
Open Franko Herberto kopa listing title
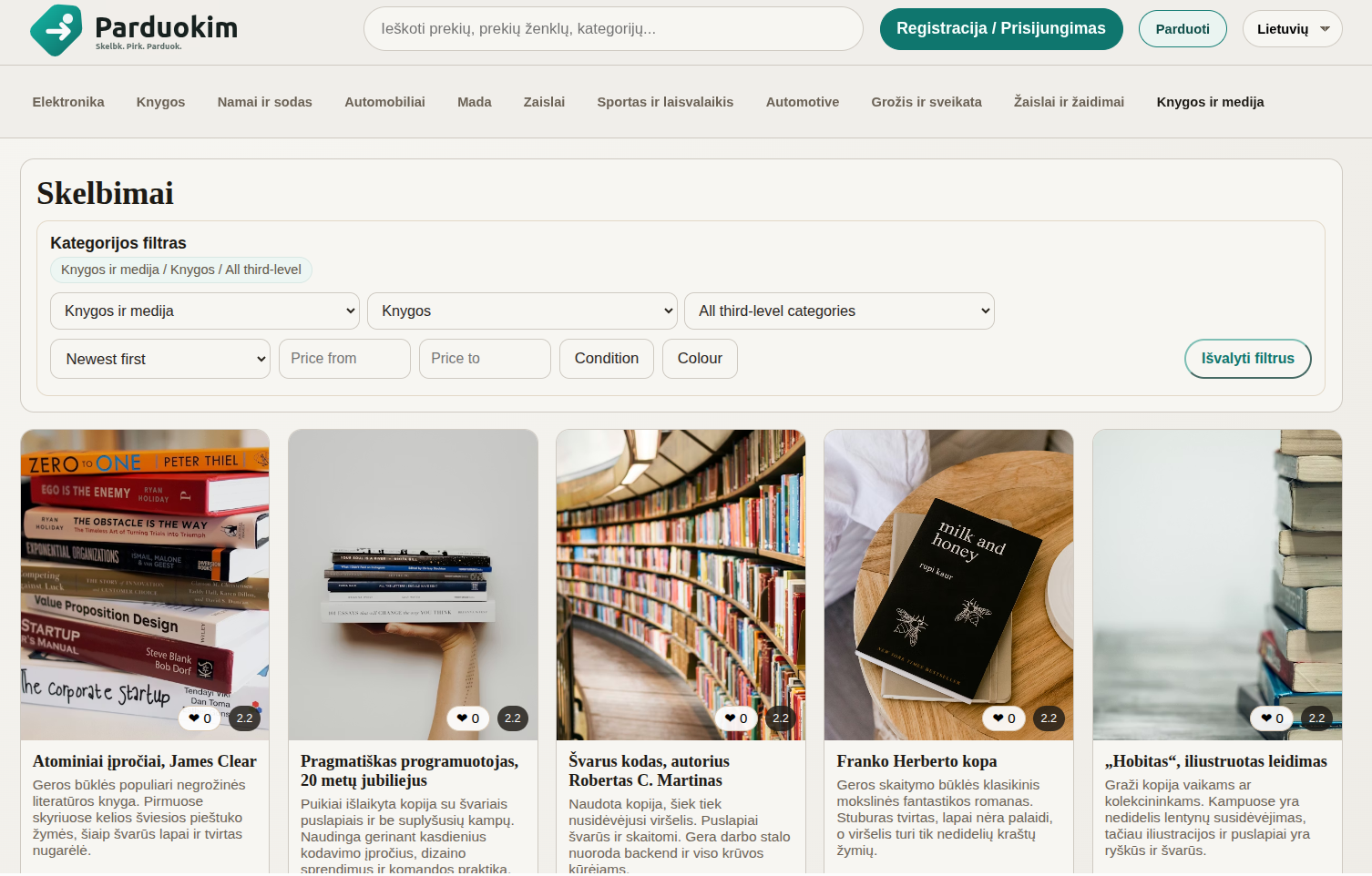click(x=916, y=761)
